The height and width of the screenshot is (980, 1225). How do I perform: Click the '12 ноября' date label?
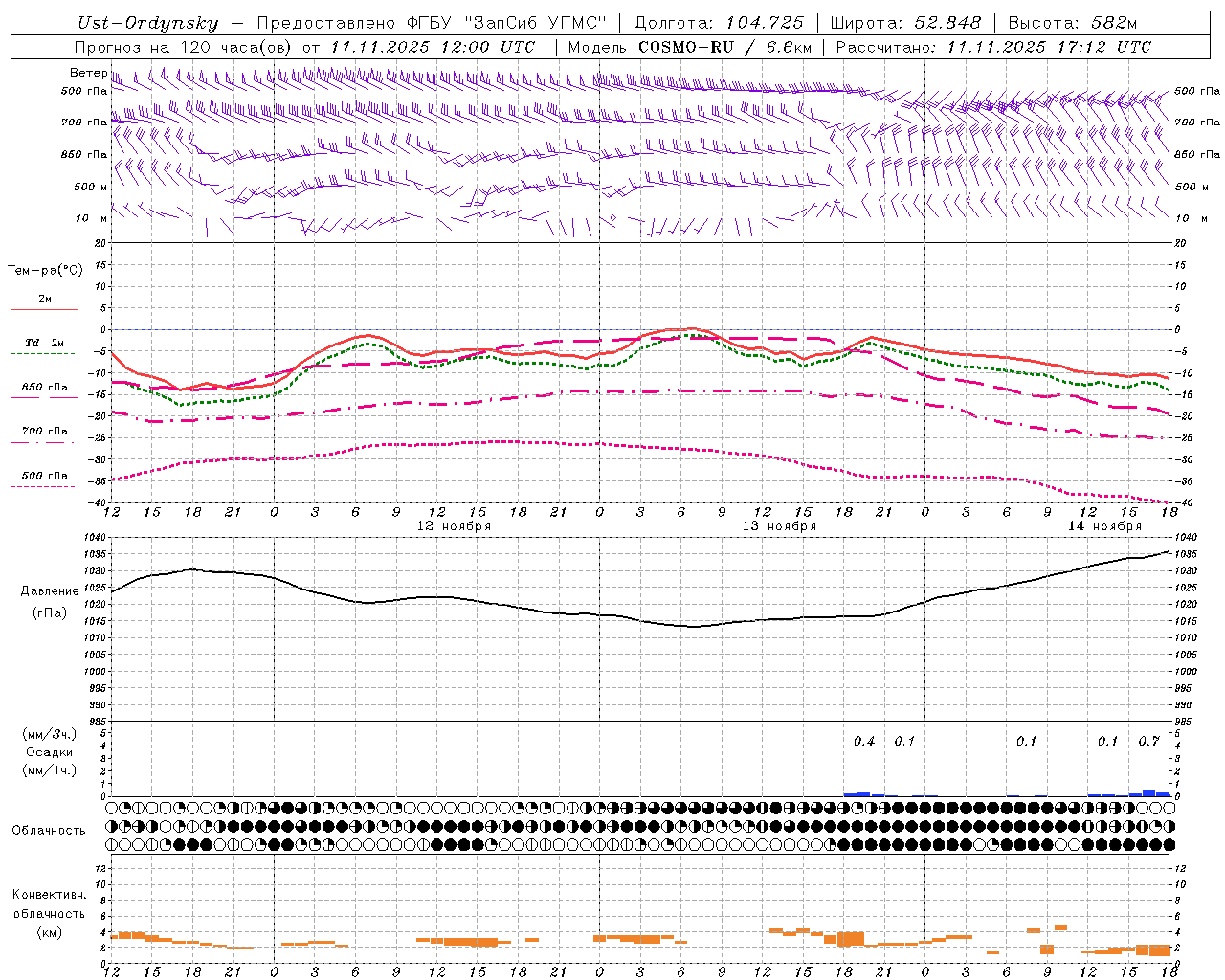(x=454, y=526)
